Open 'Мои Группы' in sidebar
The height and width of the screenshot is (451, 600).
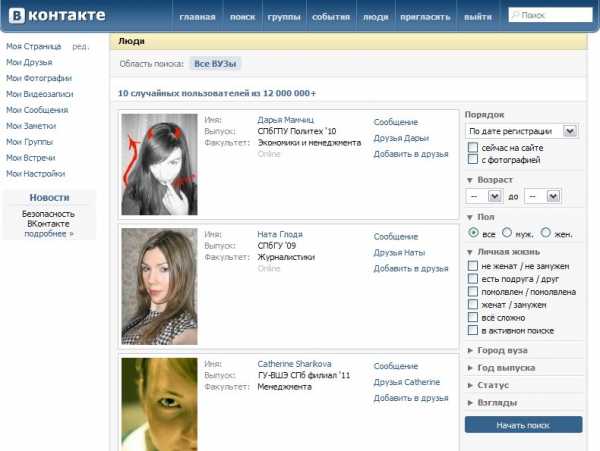pos(29,142)
